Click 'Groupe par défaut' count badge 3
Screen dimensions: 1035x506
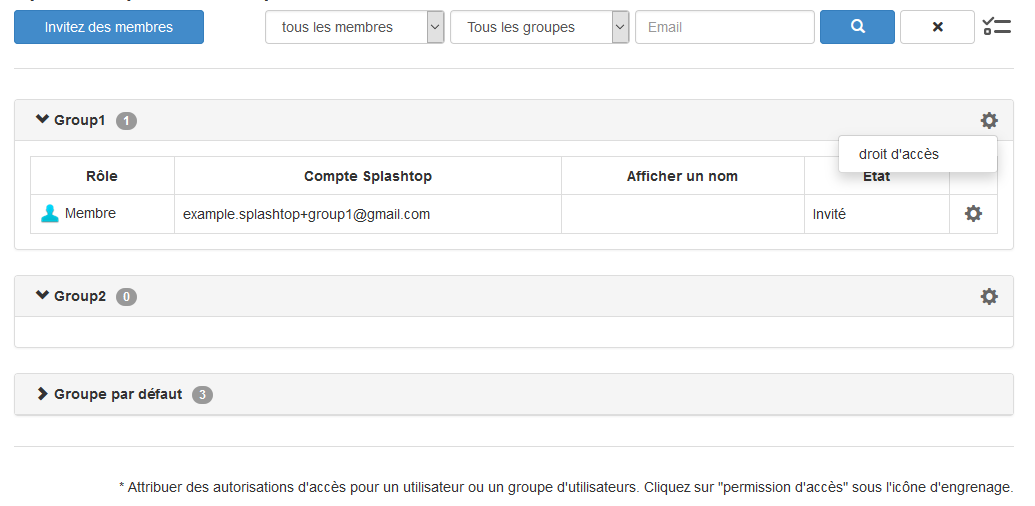point(203,395)
